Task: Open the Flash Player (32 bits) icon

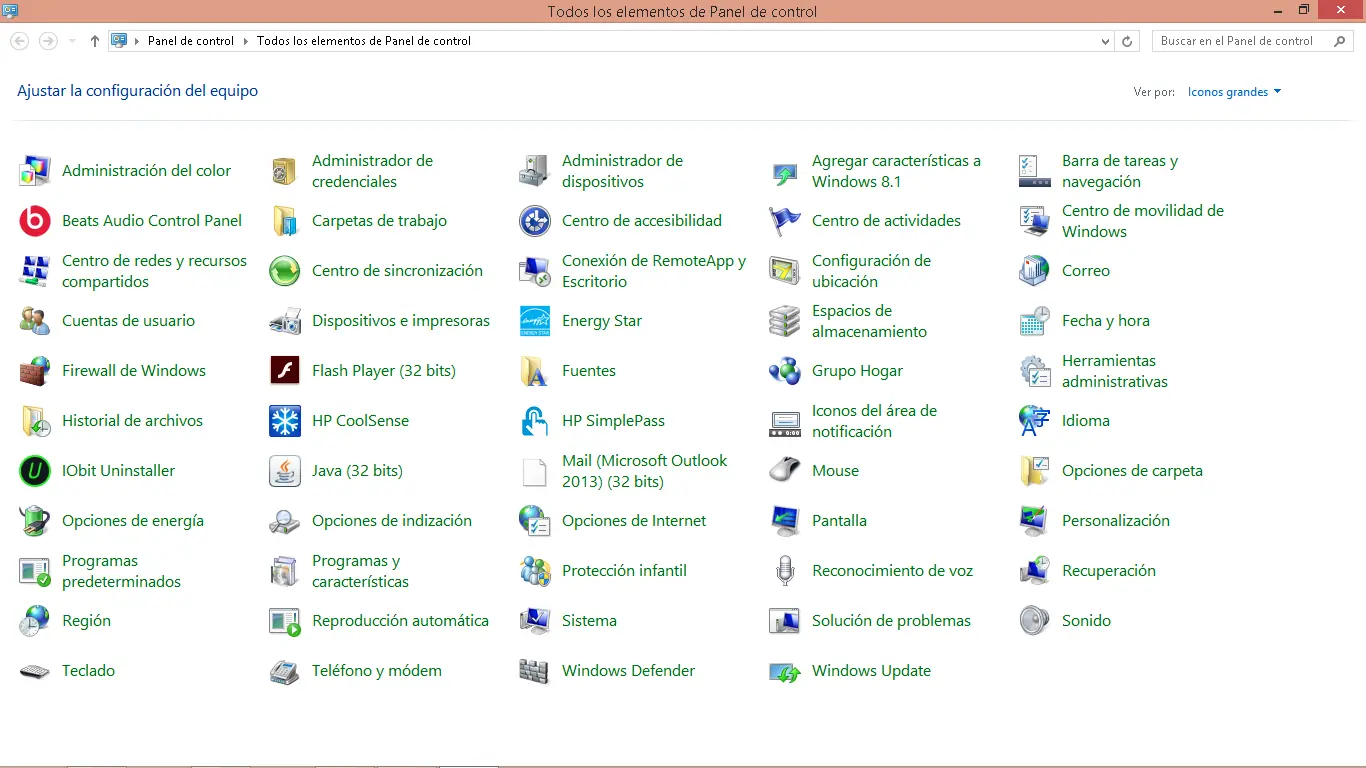Action: (x=285, y=371)
